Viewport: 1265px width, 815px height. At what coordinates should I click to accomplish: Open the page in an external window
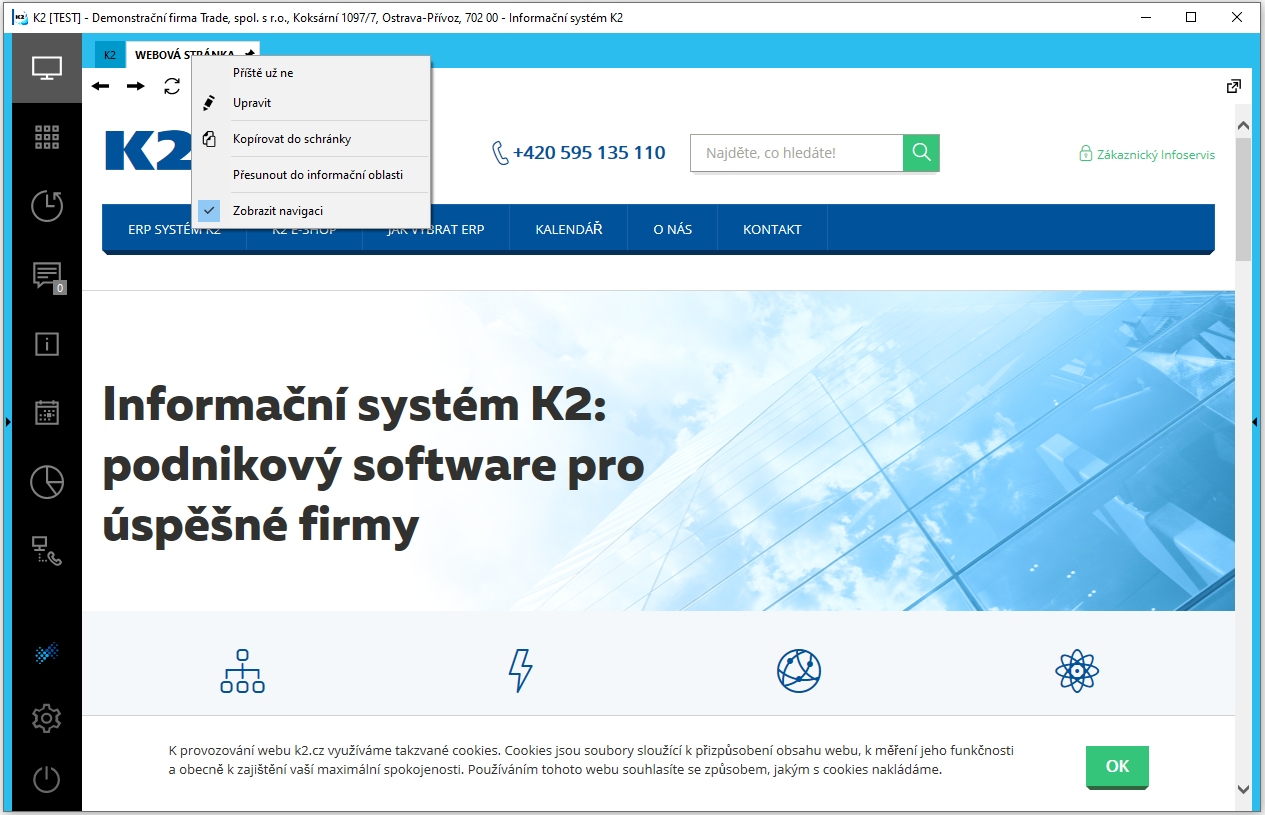1233,86
